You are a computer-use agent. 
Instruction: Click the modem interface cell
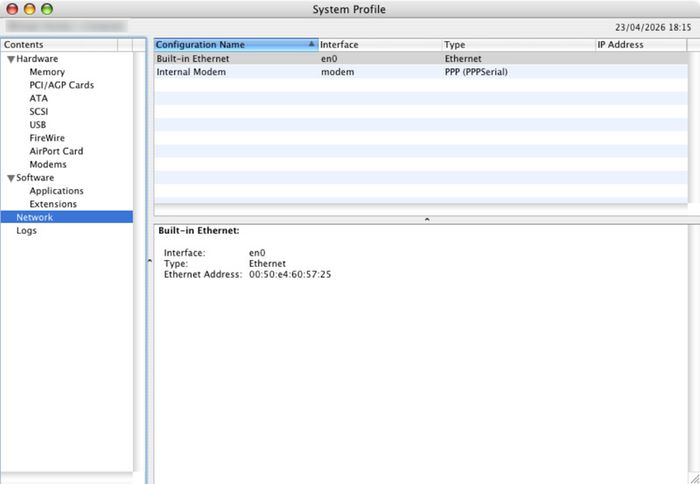(x=338, y=72)
